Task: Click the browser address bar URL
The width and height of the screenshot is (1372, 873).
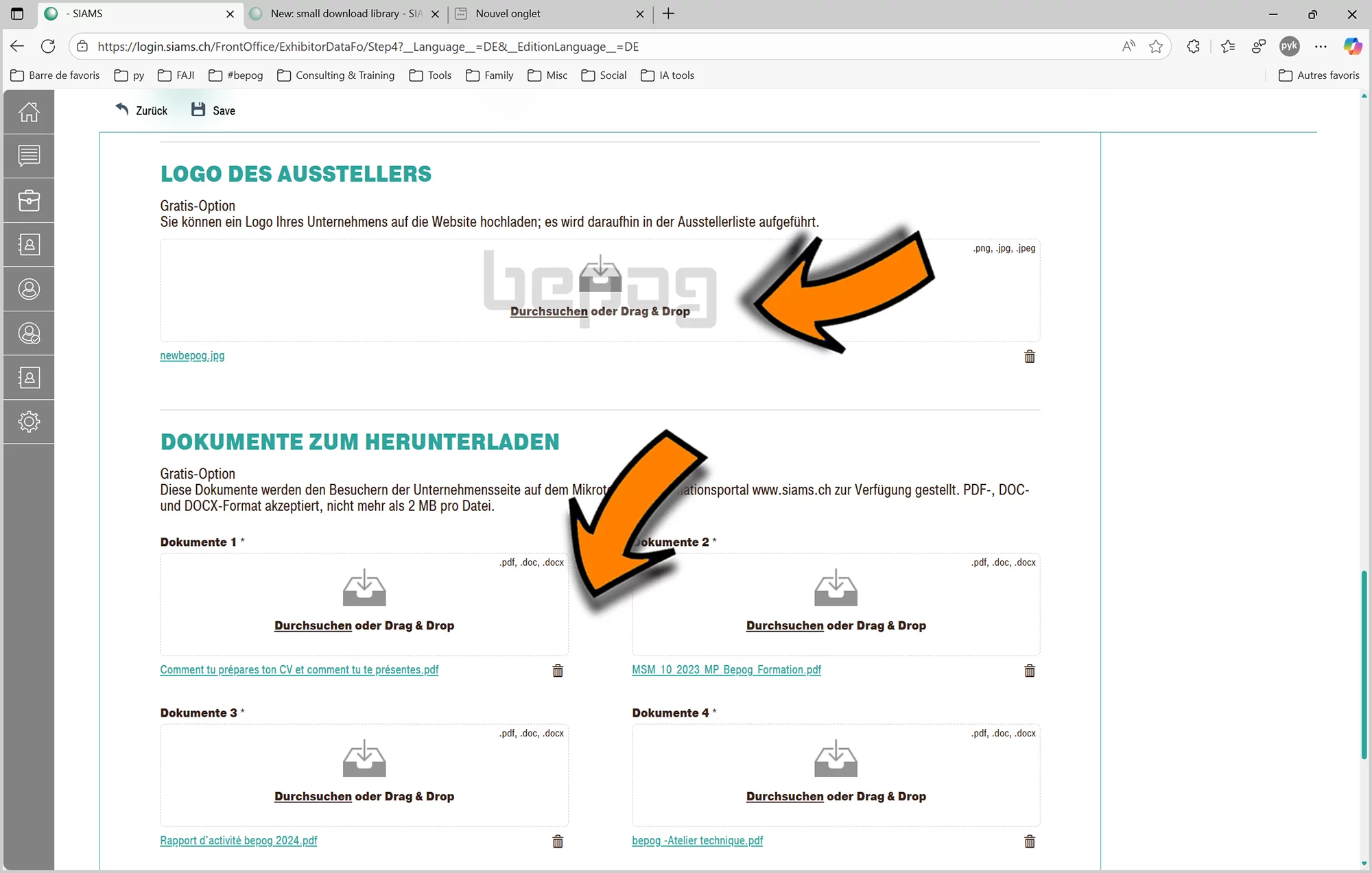Action: click(x=368, y=47)
